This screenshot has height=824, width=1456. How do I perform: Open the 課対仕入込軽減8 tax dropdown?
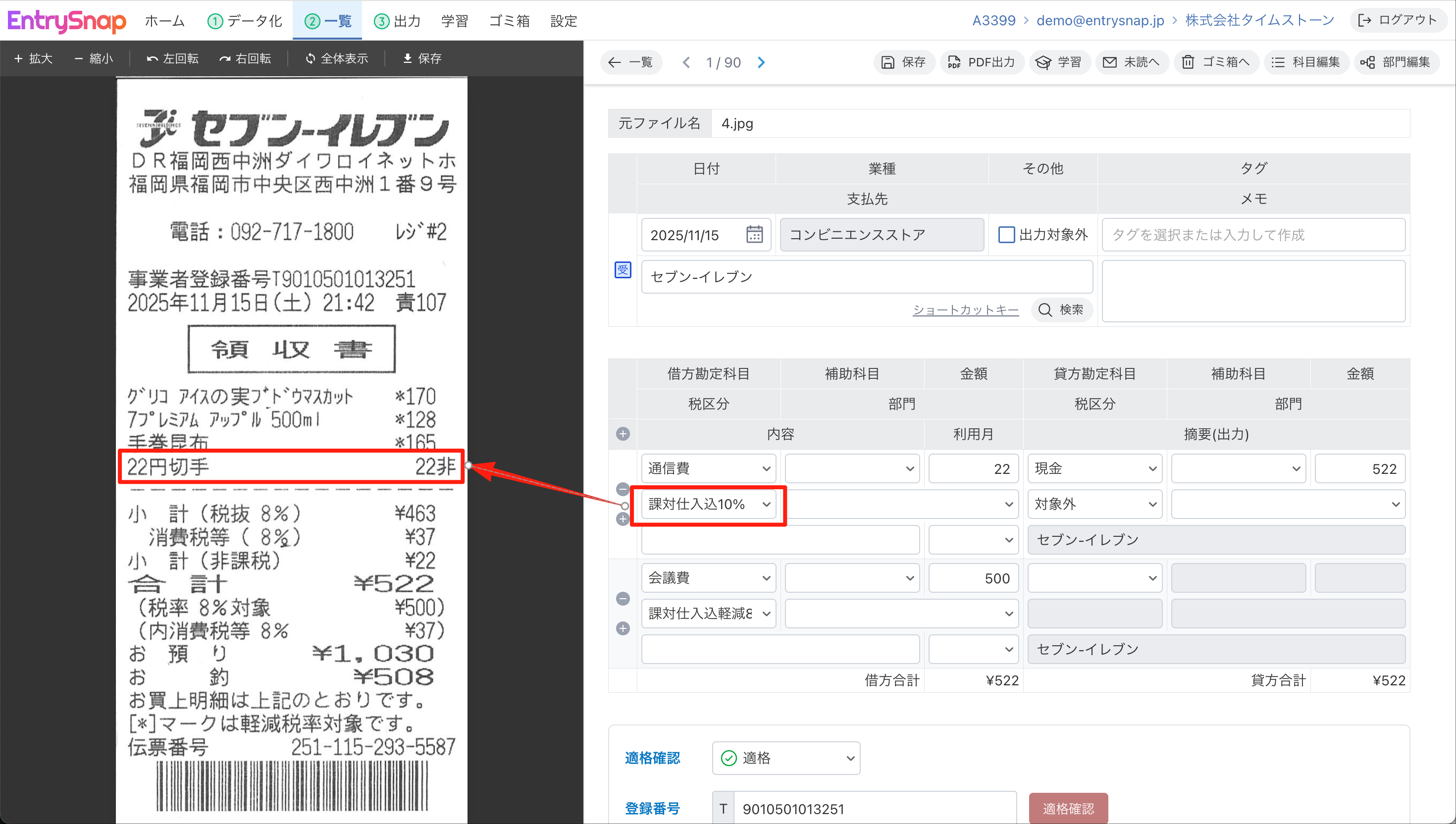tap(709, 614)
